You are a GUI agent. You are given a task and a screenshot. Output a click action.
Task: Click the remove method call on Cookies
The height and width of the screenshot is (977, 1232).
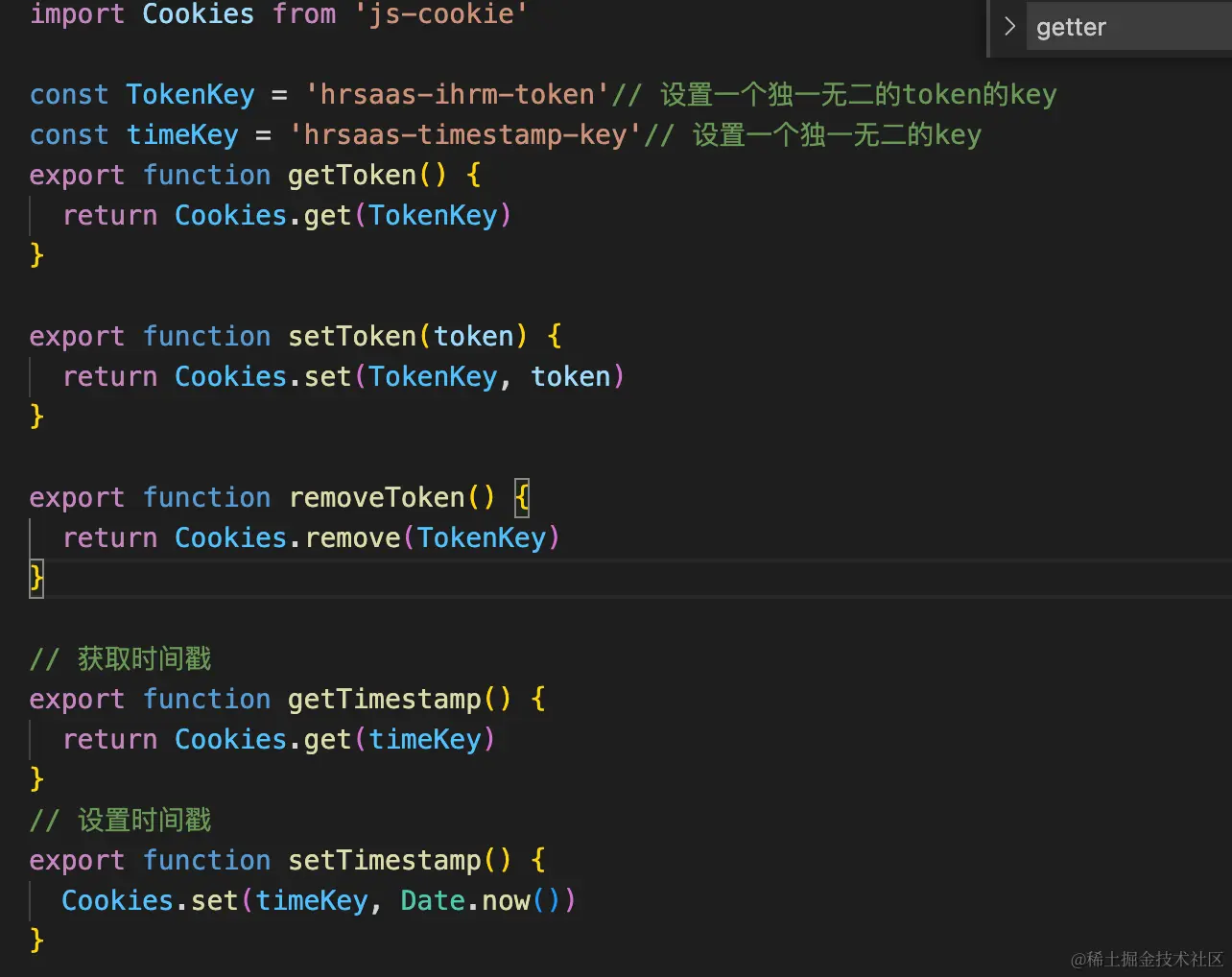[x=352, y=537]
